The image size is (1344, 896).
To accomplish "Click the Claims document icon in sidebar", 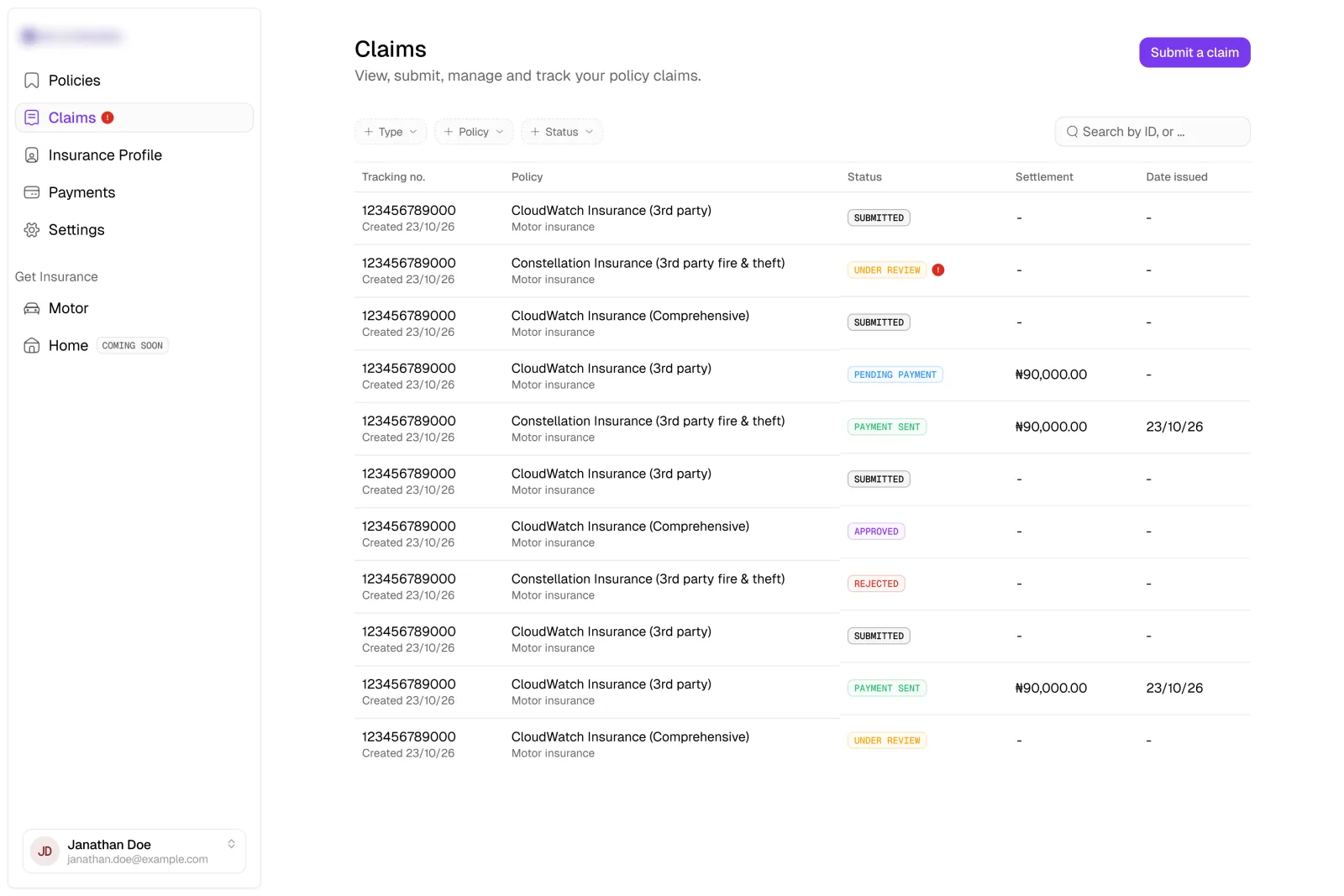I will (x=32, y=118).
